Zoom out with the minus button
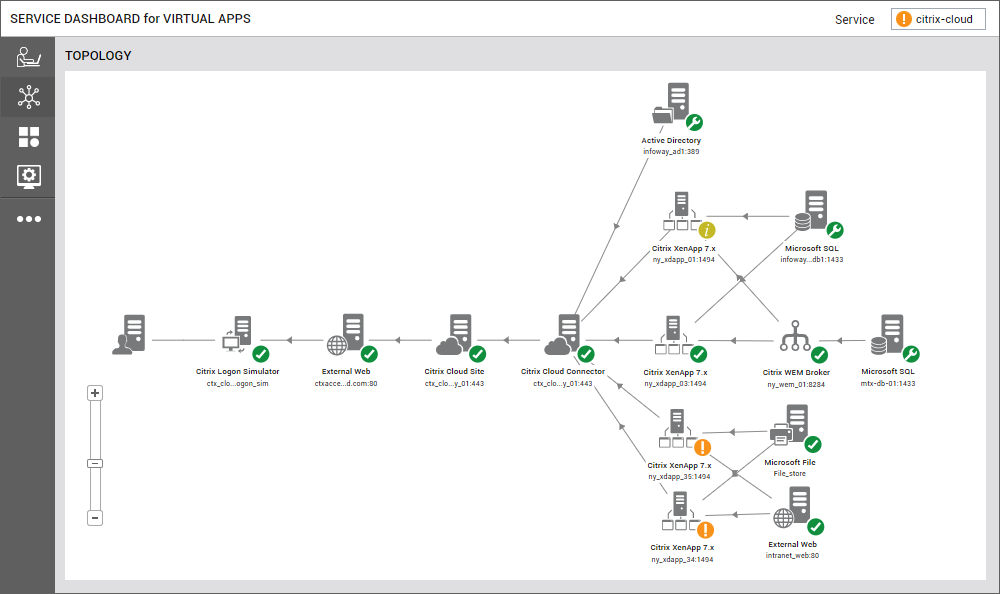This screenshot has width=1000, height=594. pyautogui.click(x=95, y=518)
